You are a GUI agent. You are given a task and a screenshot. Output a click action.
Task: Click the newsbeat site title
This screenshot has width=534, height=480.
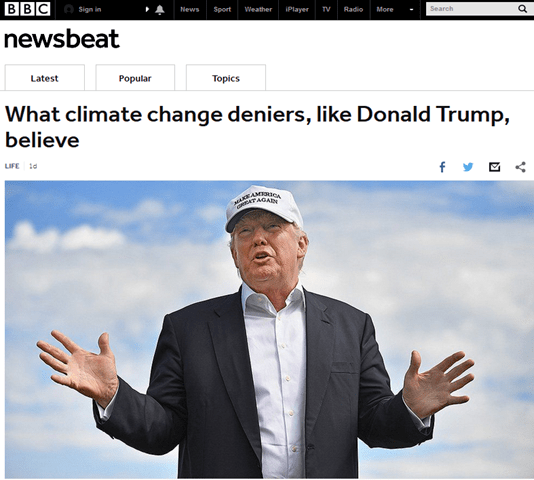(x=62, y=39)
